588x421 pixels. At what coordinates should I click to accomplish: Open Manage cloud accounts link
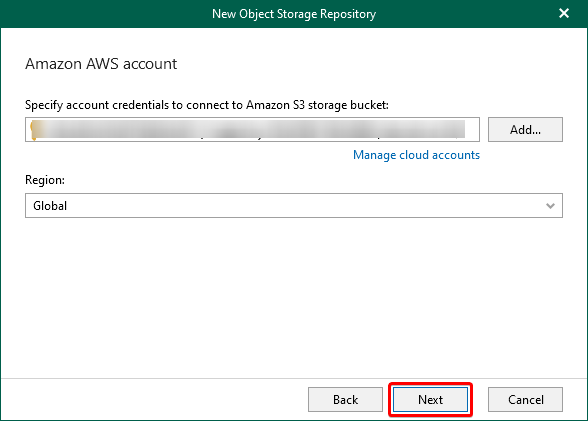416,155
